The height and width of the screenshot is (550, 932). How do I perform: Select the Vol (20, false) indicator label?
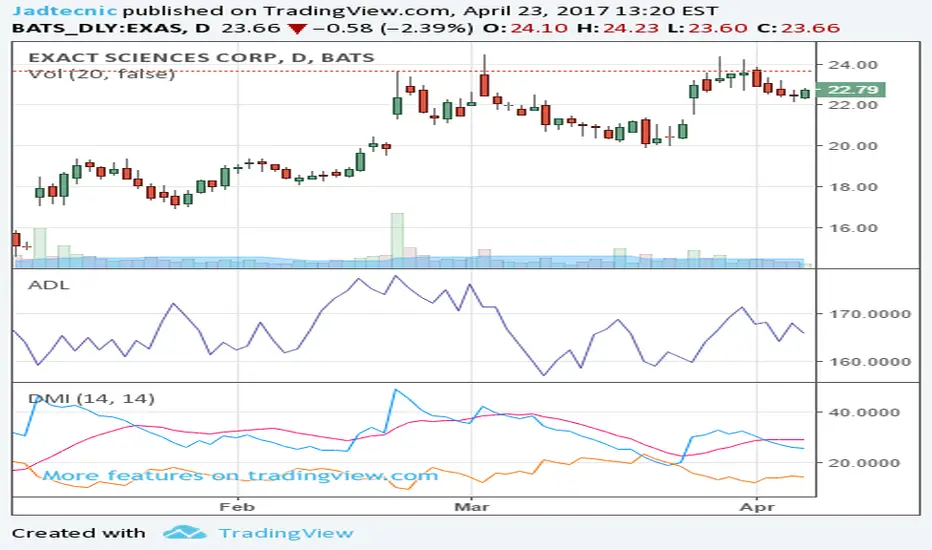click(x=102, y=74)
